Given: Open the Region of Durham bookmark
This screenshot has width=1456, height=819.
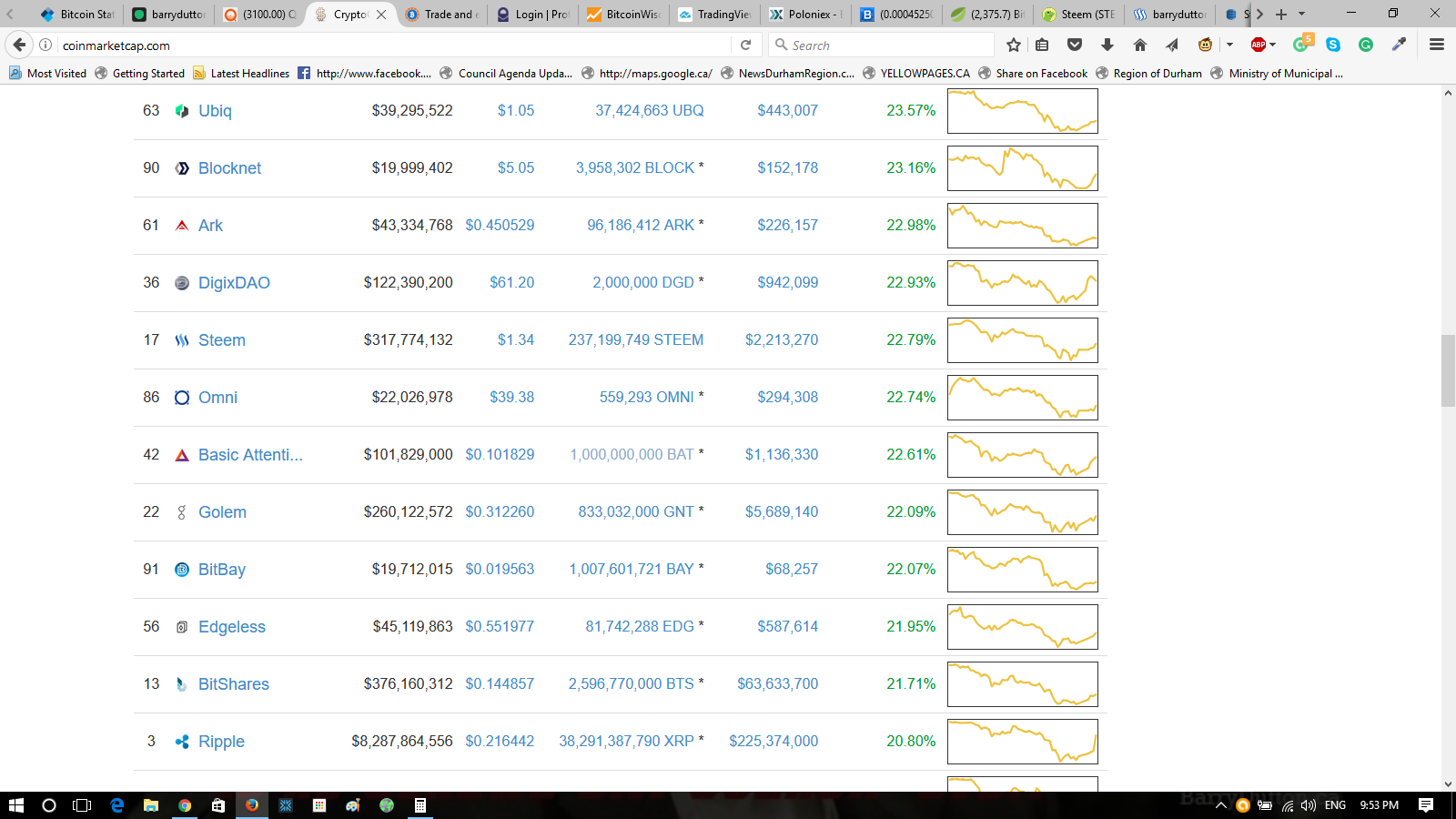Looking at the screenshot, I should point(1148,73).
